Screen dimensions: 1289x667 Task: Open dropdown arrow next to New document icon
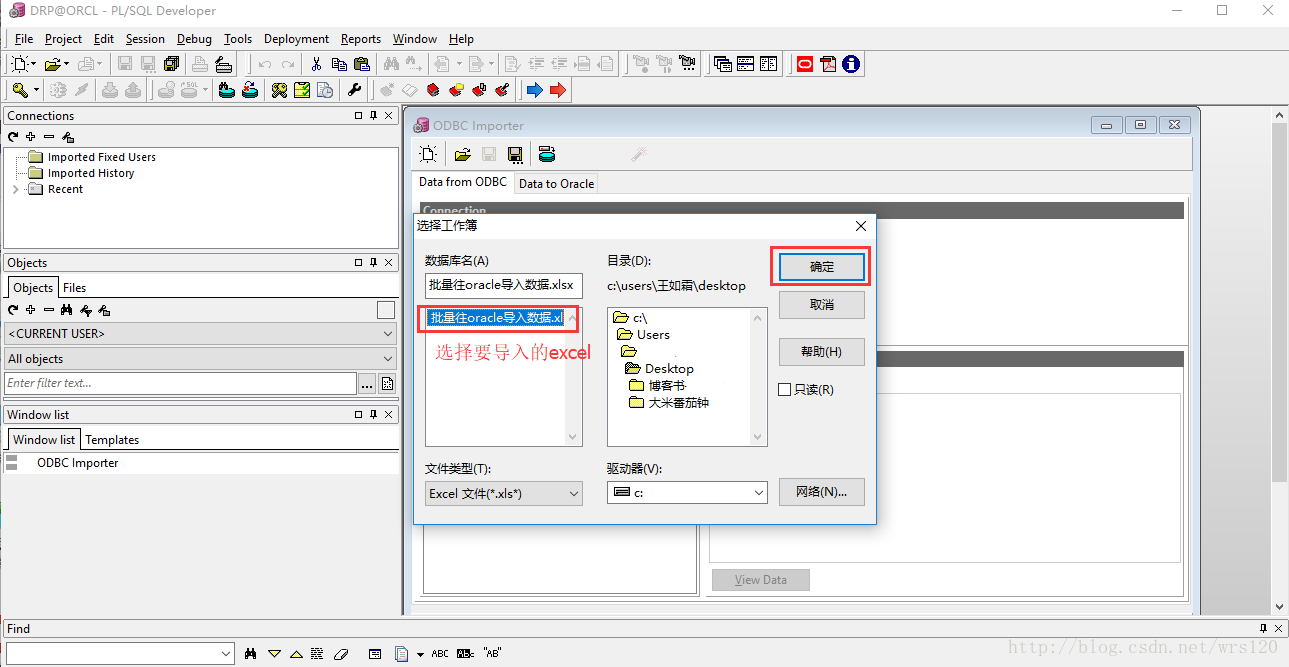[x=34, y=64]
